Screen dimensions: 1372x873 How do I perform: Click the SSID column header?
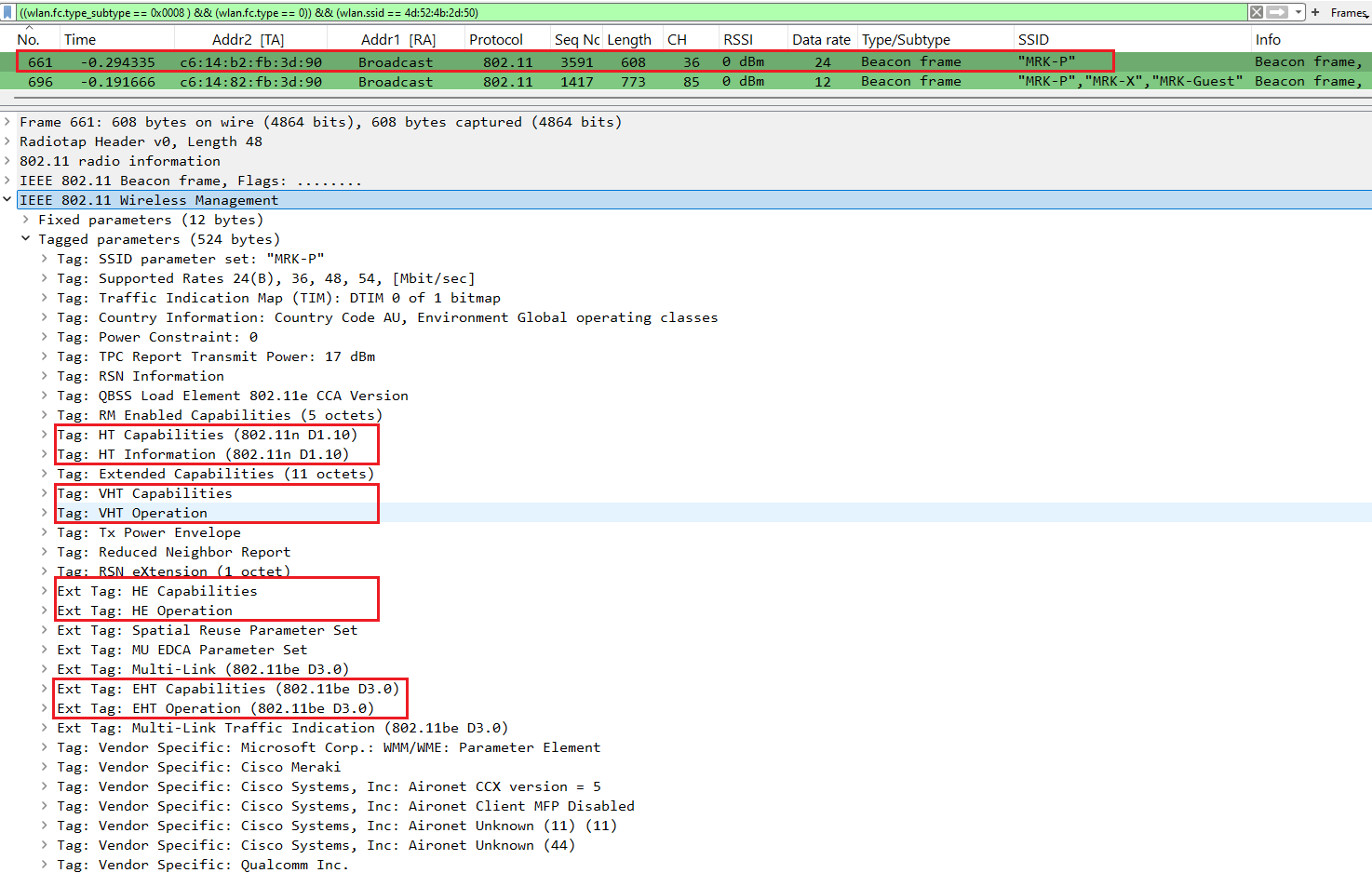click(x=1033, y=39)
